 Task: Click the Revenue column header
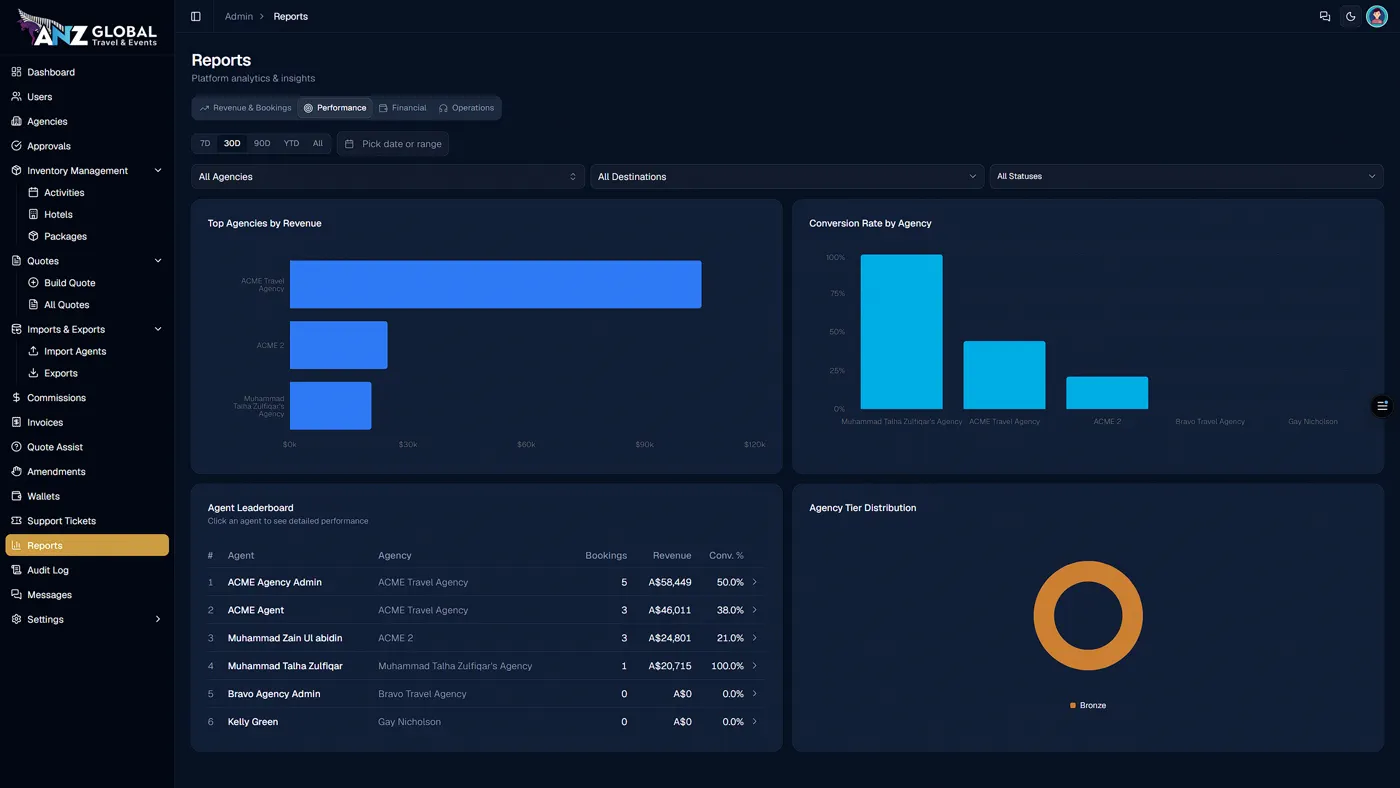click(x=672, y=555)
